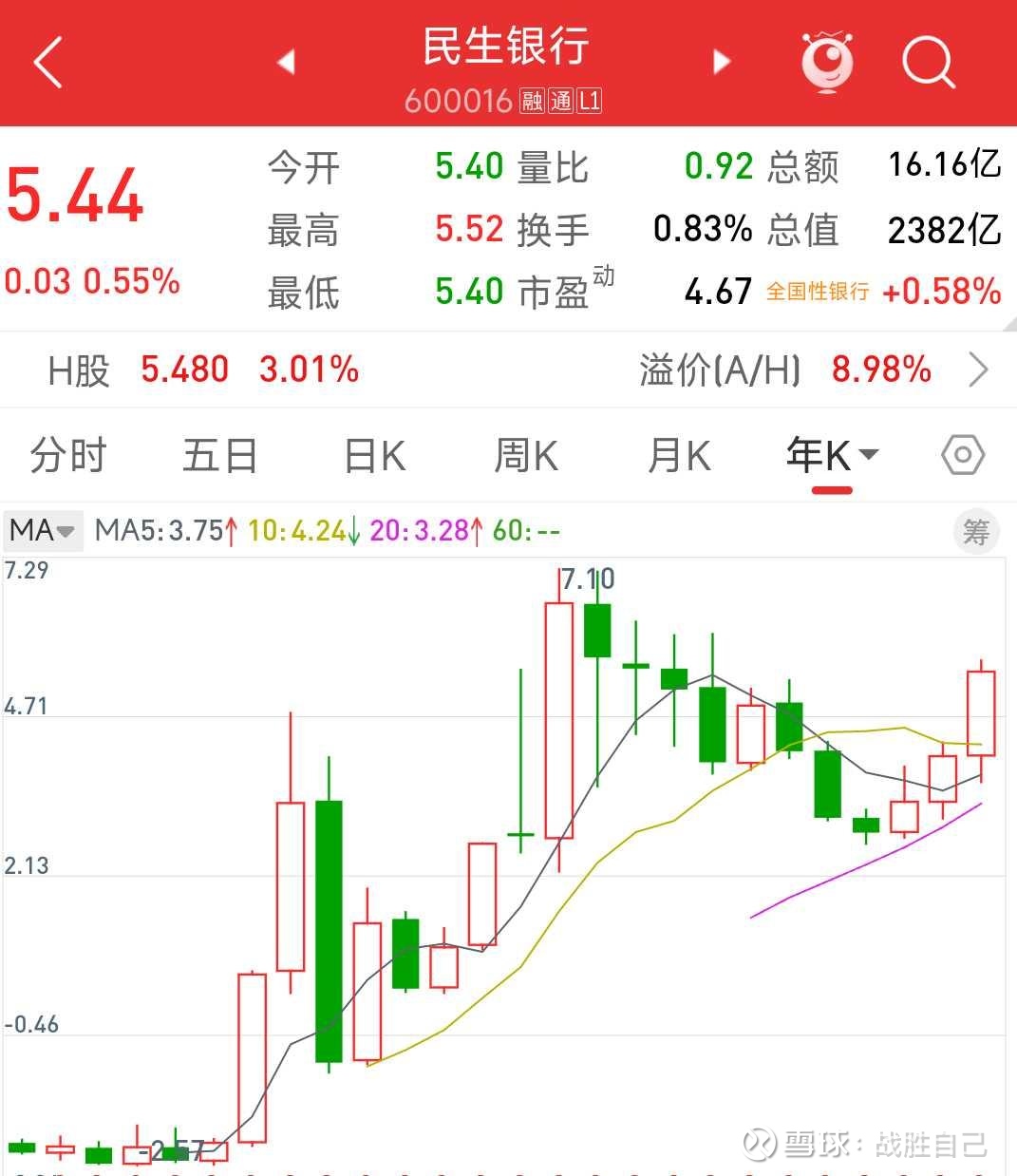Tap the 最高 value 5.52

469,229
